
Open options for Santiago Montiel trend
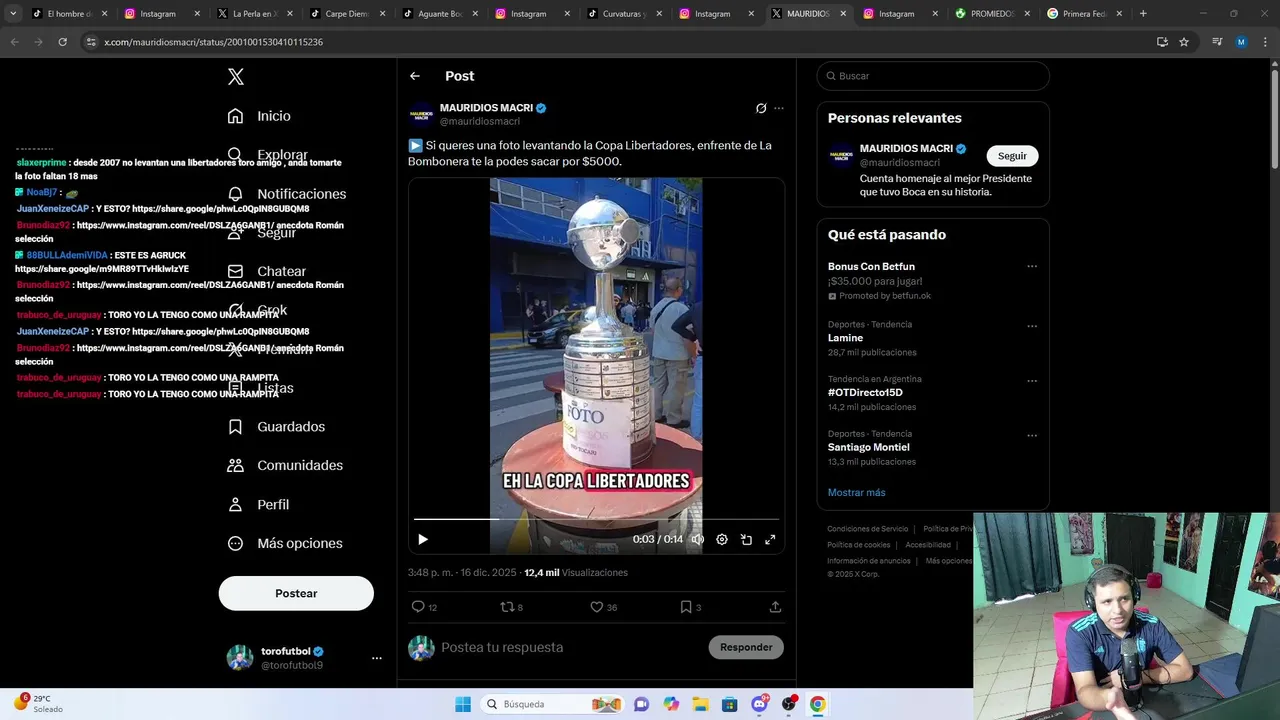pyautogui.click(x=1032, y=436)
